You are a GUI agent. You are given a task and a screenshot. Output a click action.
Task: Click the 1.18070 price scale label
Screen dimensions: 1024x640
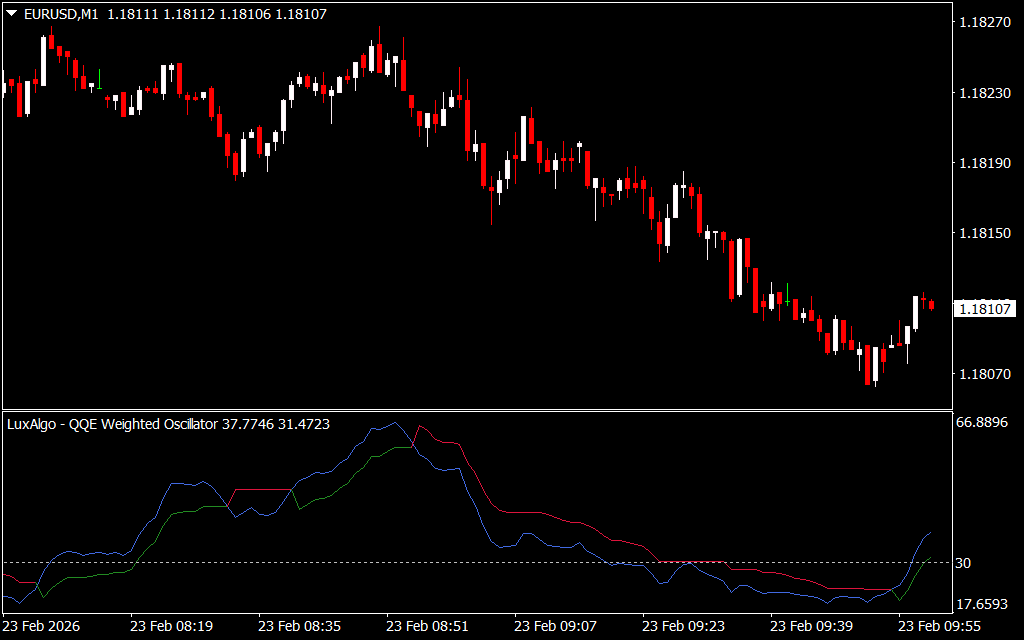tap(984, 374)
